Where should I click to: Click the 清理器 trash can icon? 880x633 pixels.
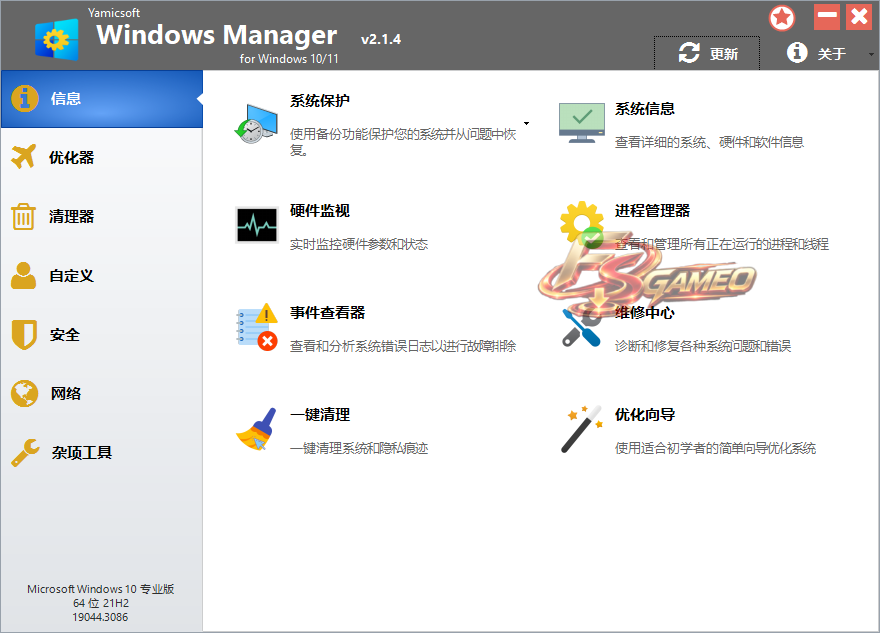24,216
